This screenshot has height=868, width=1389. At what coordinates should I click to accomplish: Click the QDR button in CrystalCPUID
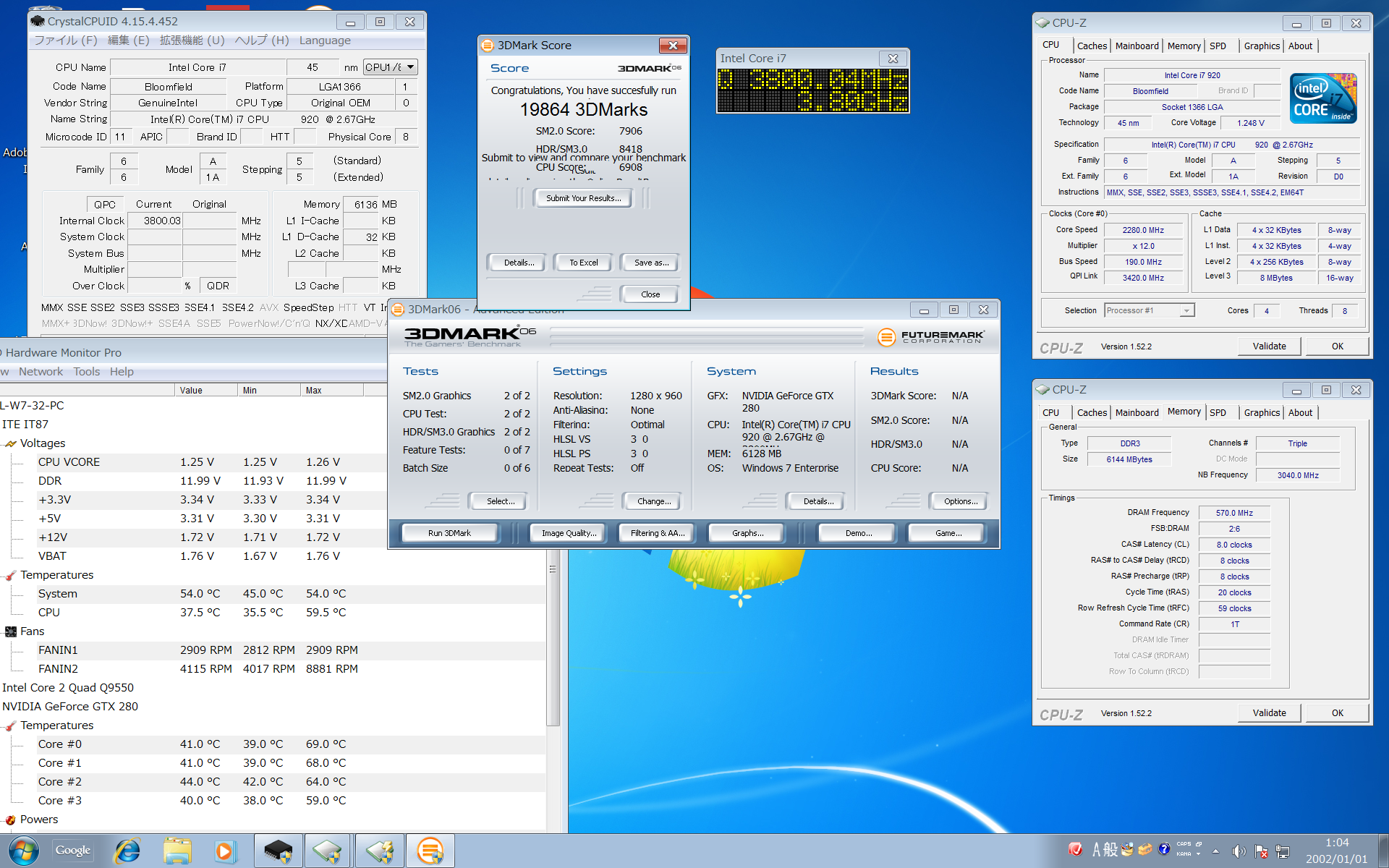coord(218,286)
